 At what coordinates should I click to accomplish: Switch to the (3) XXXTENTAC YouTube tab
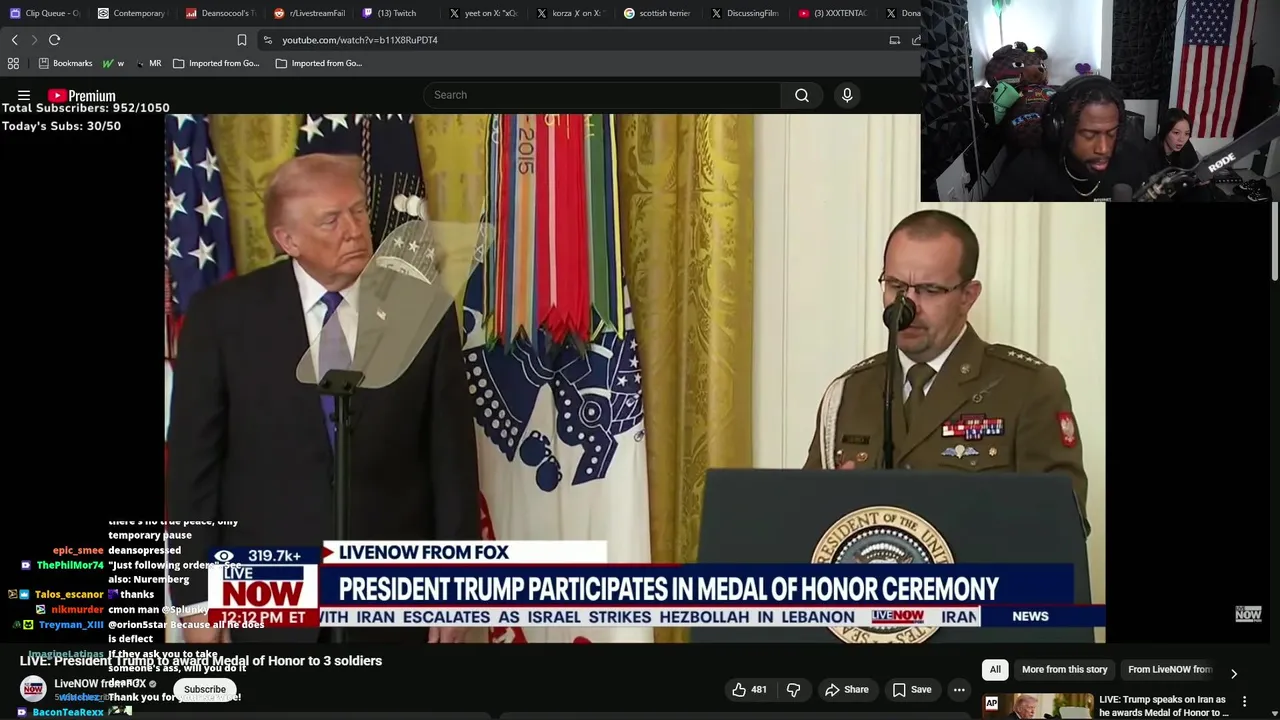point(833,13)
